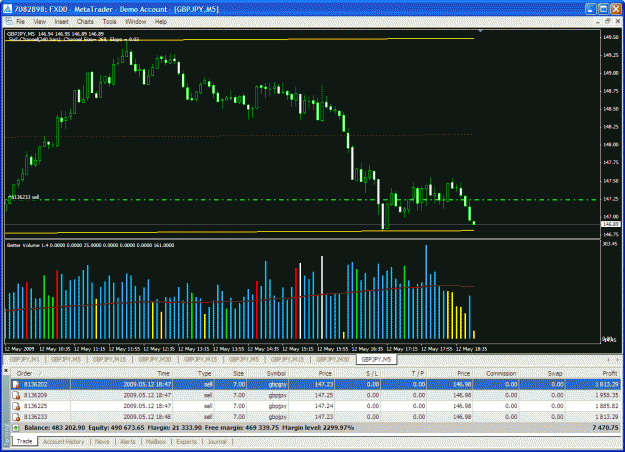625x452 pixels.
Task: Sort orders by the Time column header
Action: point(122,373)
